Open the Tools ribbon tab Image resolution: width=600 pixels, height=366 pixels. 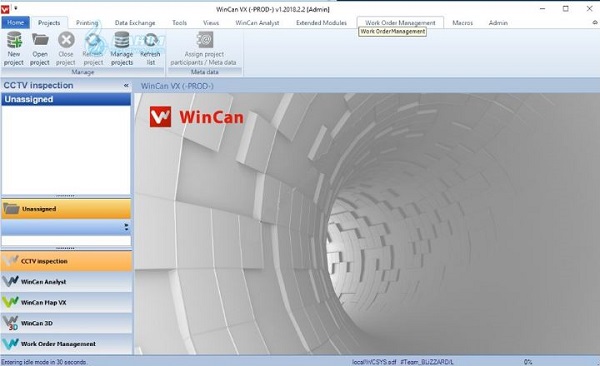point(179,23)
